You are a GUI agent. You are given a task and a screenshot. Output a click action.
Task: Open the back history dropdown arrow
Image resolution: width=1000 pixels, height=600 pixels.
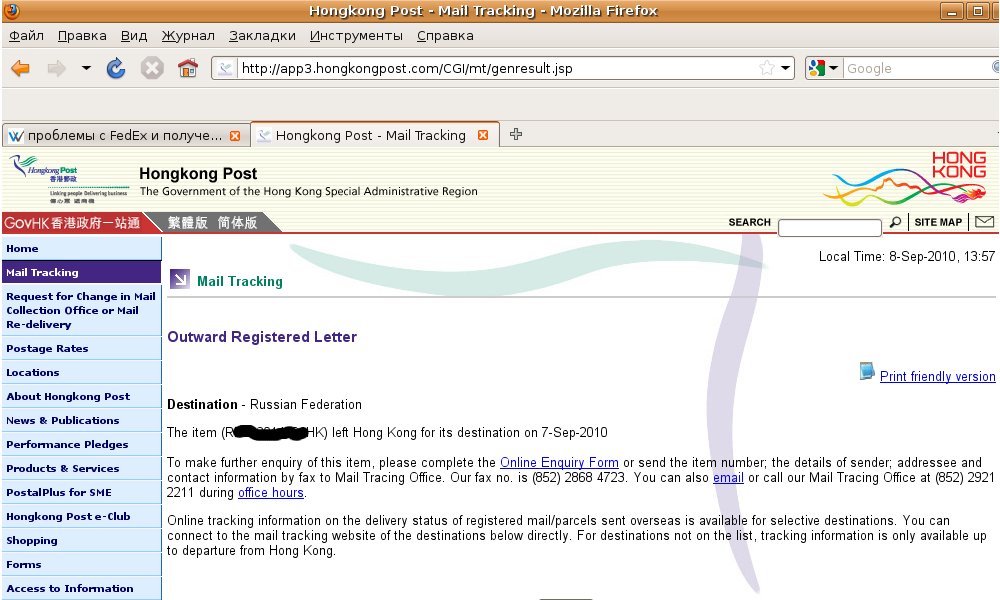pyautogui.click(x=86, y=68)
